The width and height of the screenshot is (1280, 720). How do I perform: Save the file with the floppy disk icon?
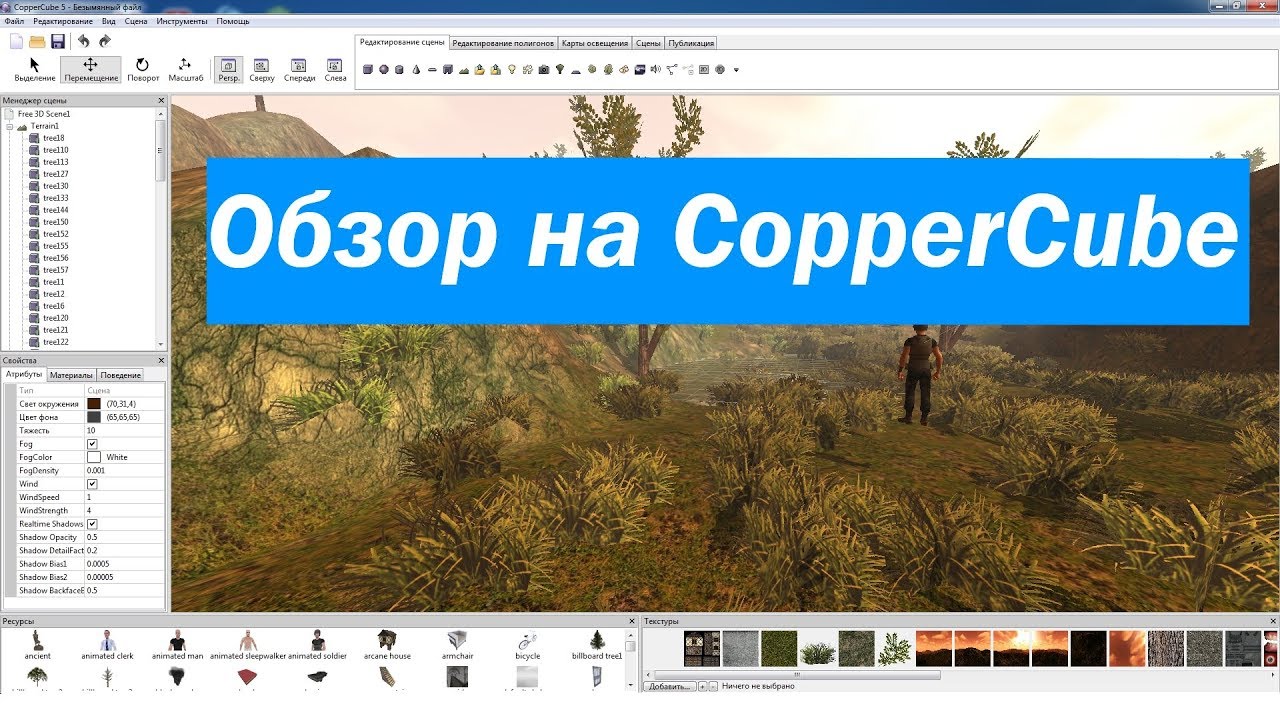pyautogui.click(x=58, y=41)
